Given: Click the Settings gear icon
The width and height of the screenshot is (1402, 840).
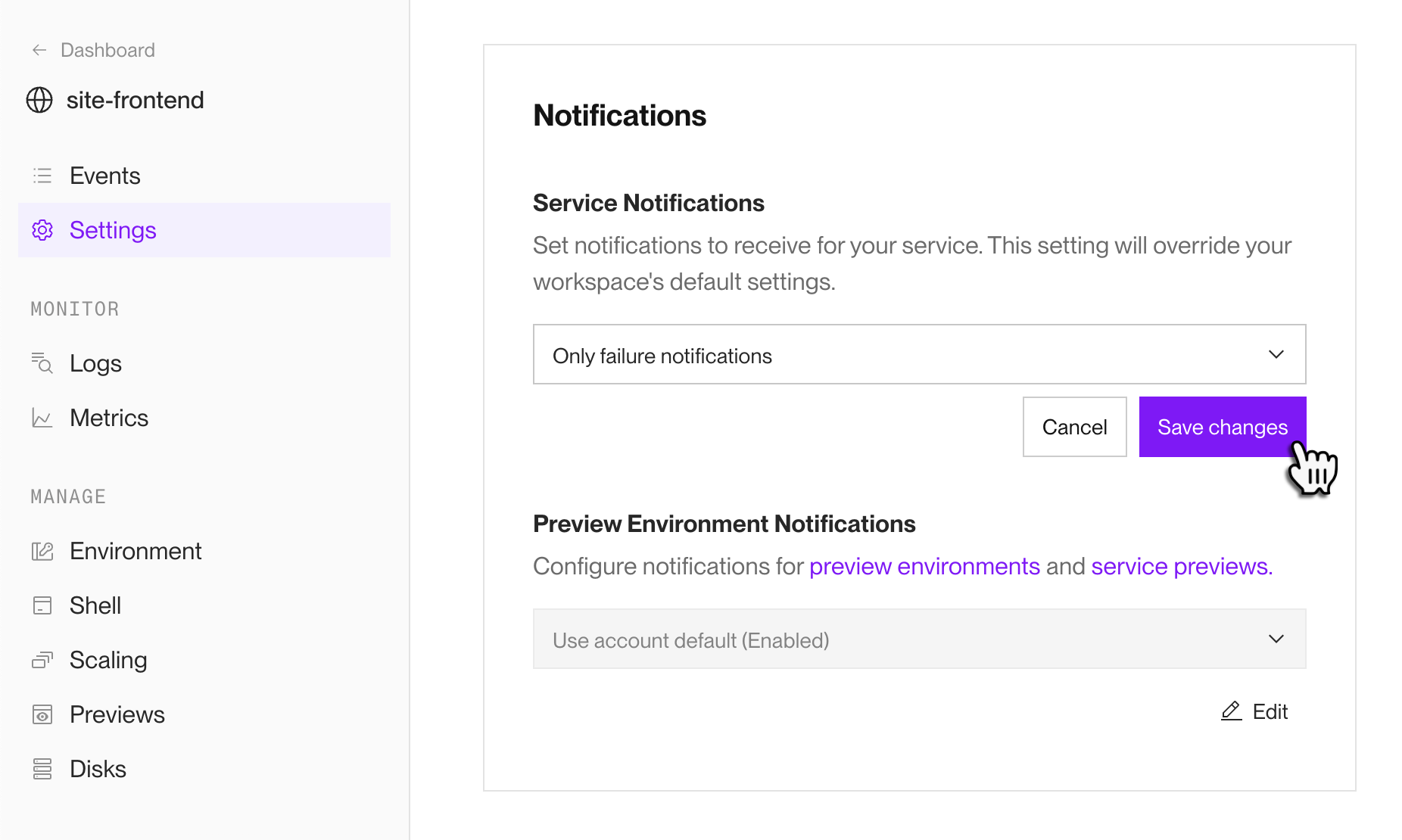Looking at the screenshot, I should (x=42, y=230).
